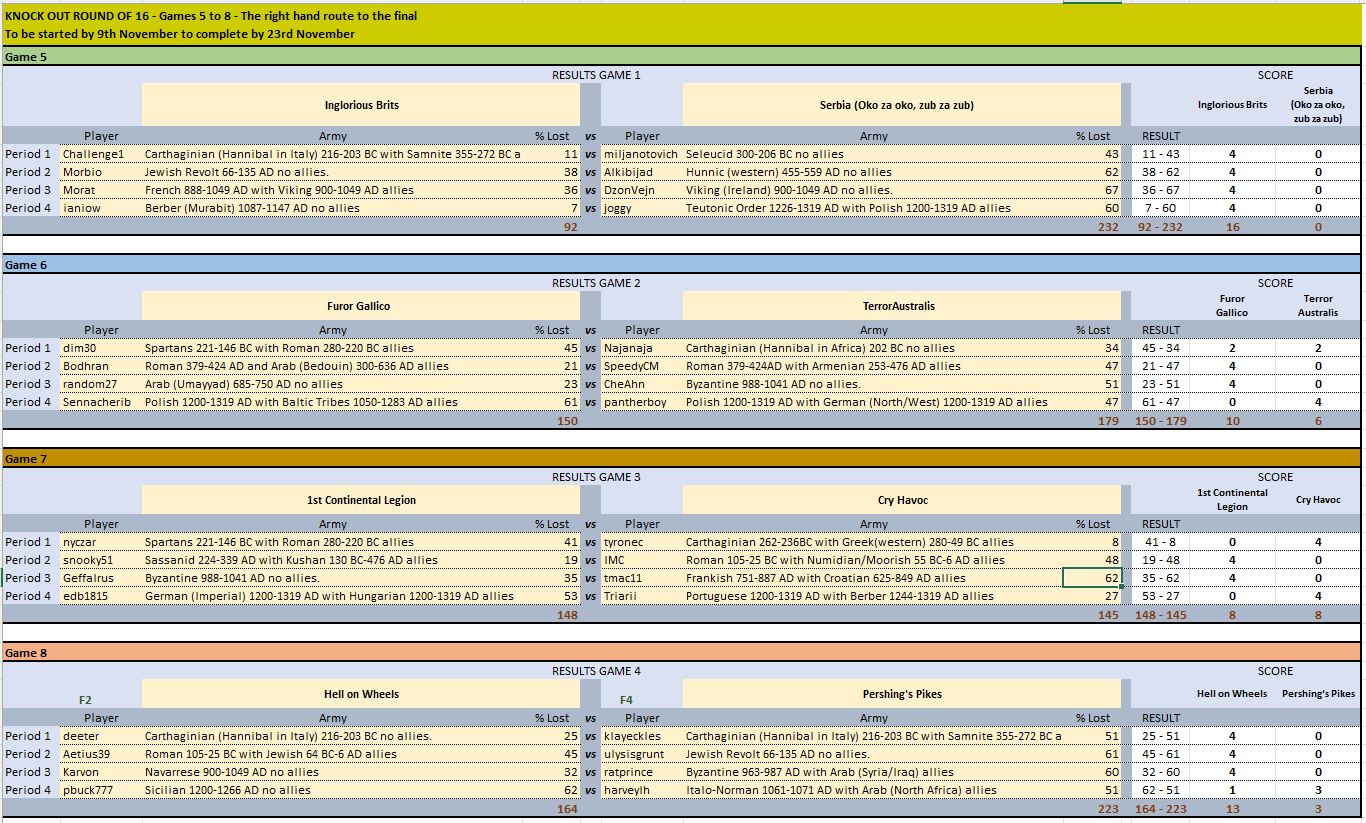This screenshot has height=823, width=1366.
Task: Select the TerrorAustralis team cell
Action: (902, 306)
